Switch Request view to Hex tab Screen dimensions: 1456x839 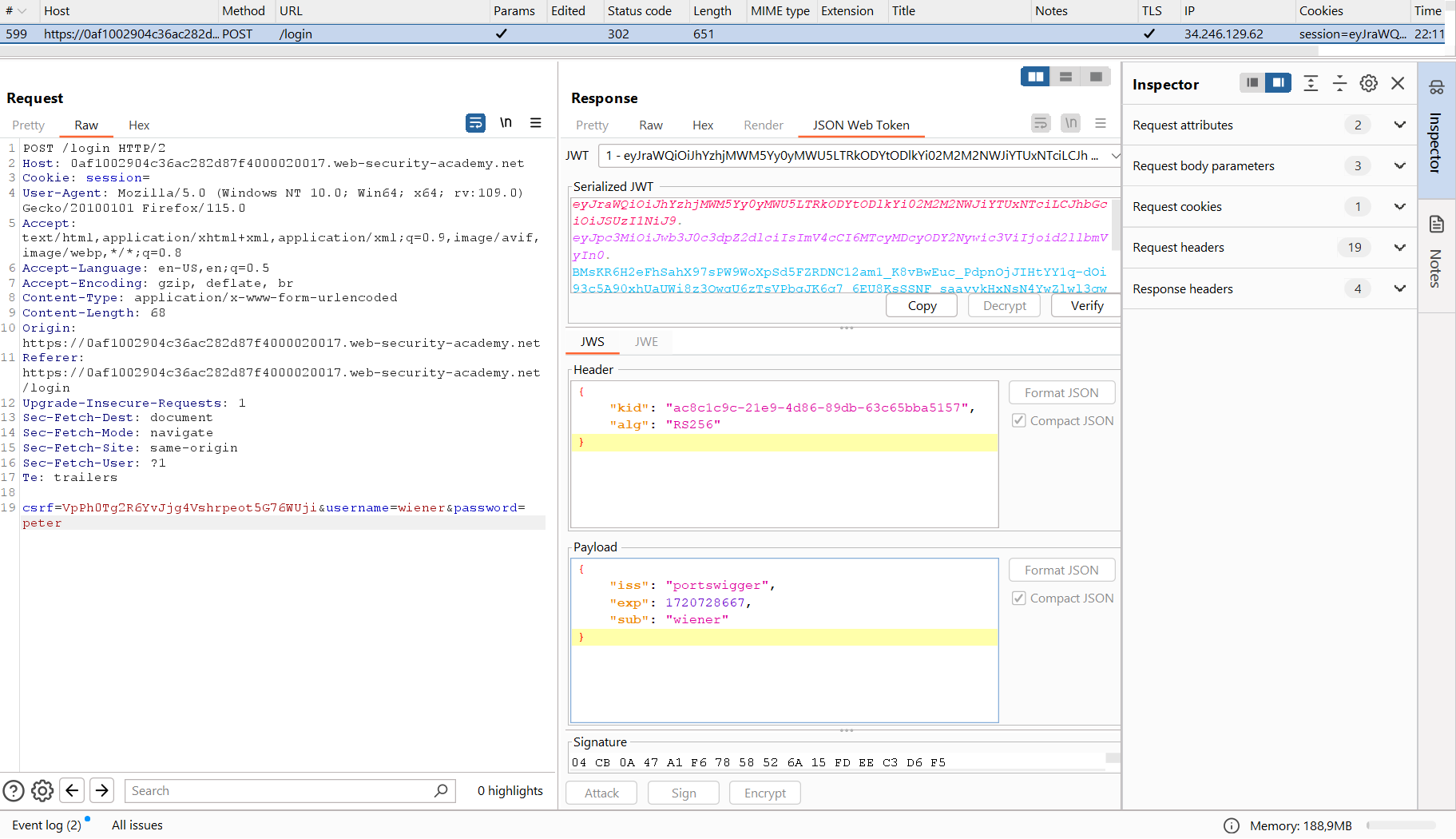coord(139,125)
